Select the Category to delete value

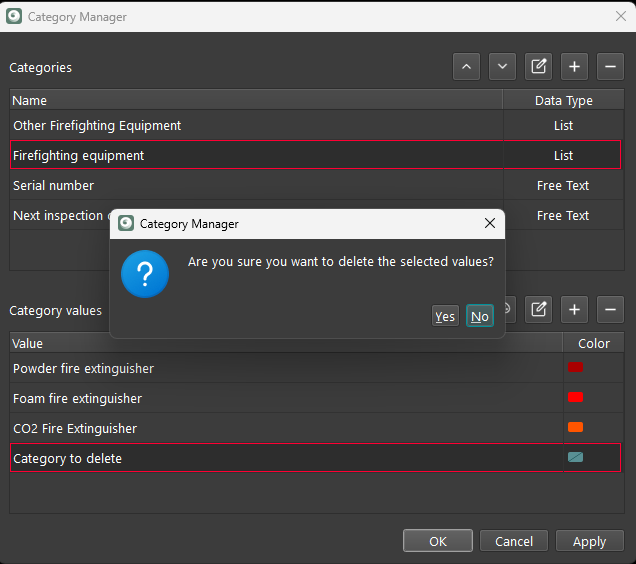[x=68, y=458]
